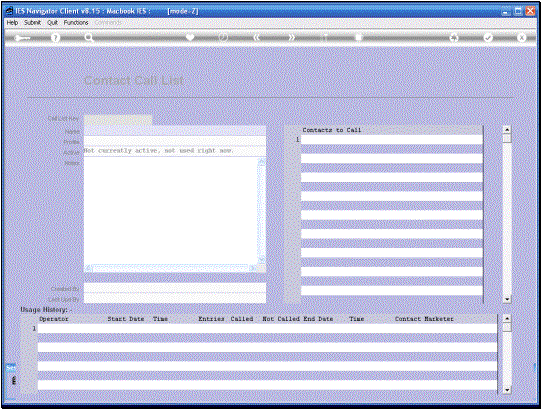Click the key icon in toolbar

point(22,38)
